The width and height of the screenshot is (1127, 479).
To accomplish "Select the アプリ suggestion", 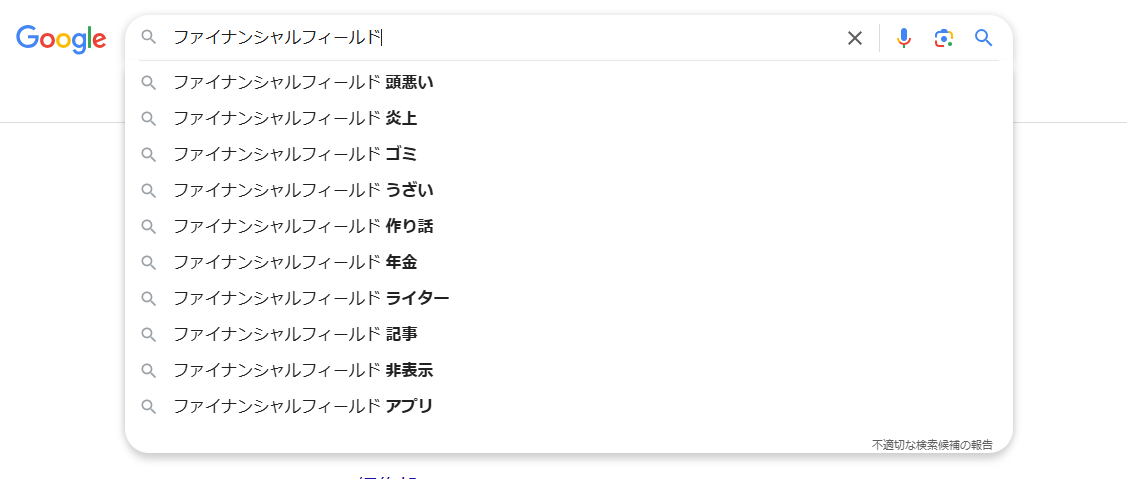I will coord(303,406).
